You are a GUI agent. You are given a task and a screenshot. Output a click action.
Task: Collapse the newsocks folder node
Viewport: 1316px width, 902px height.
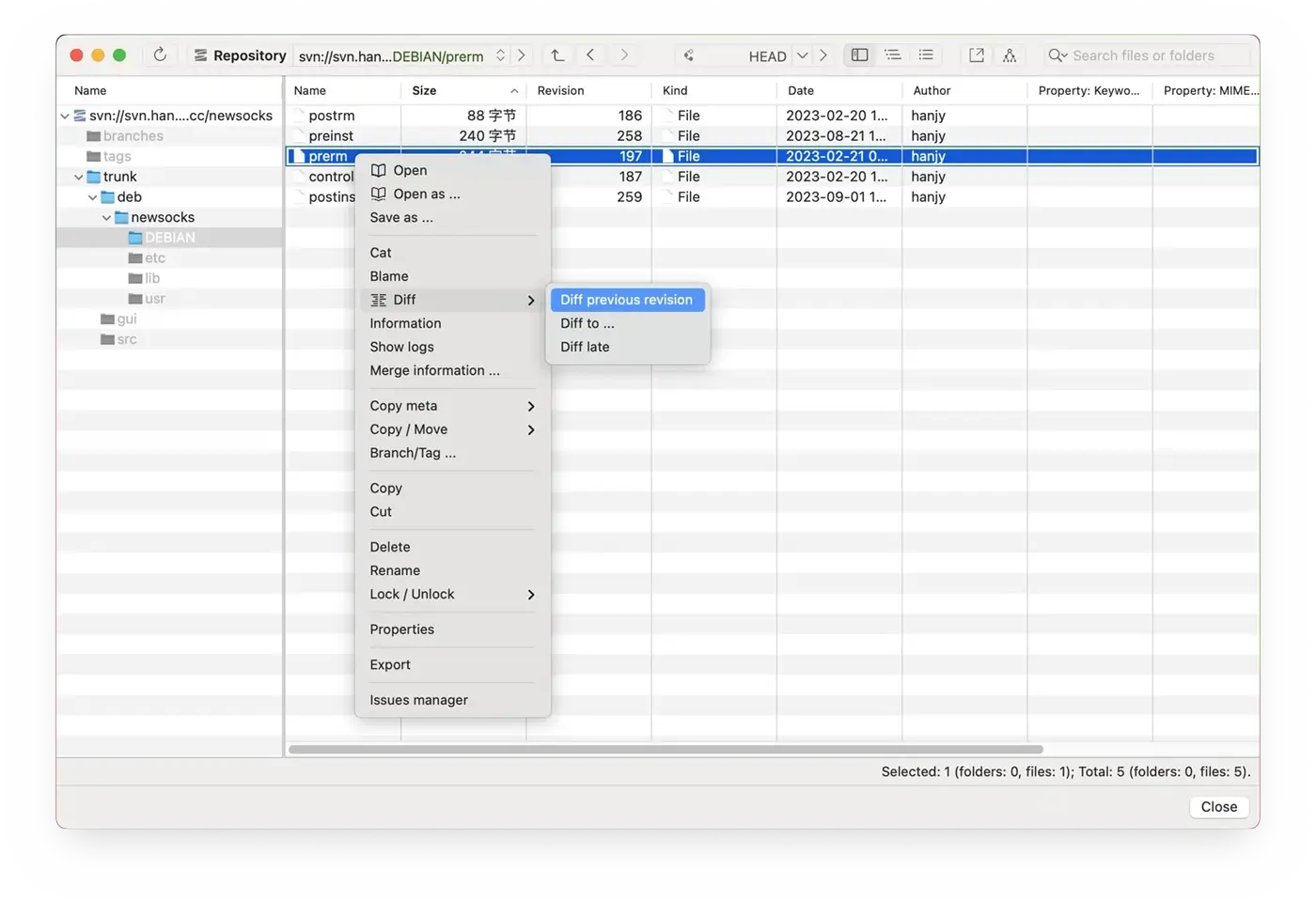(x=106, y=217)
